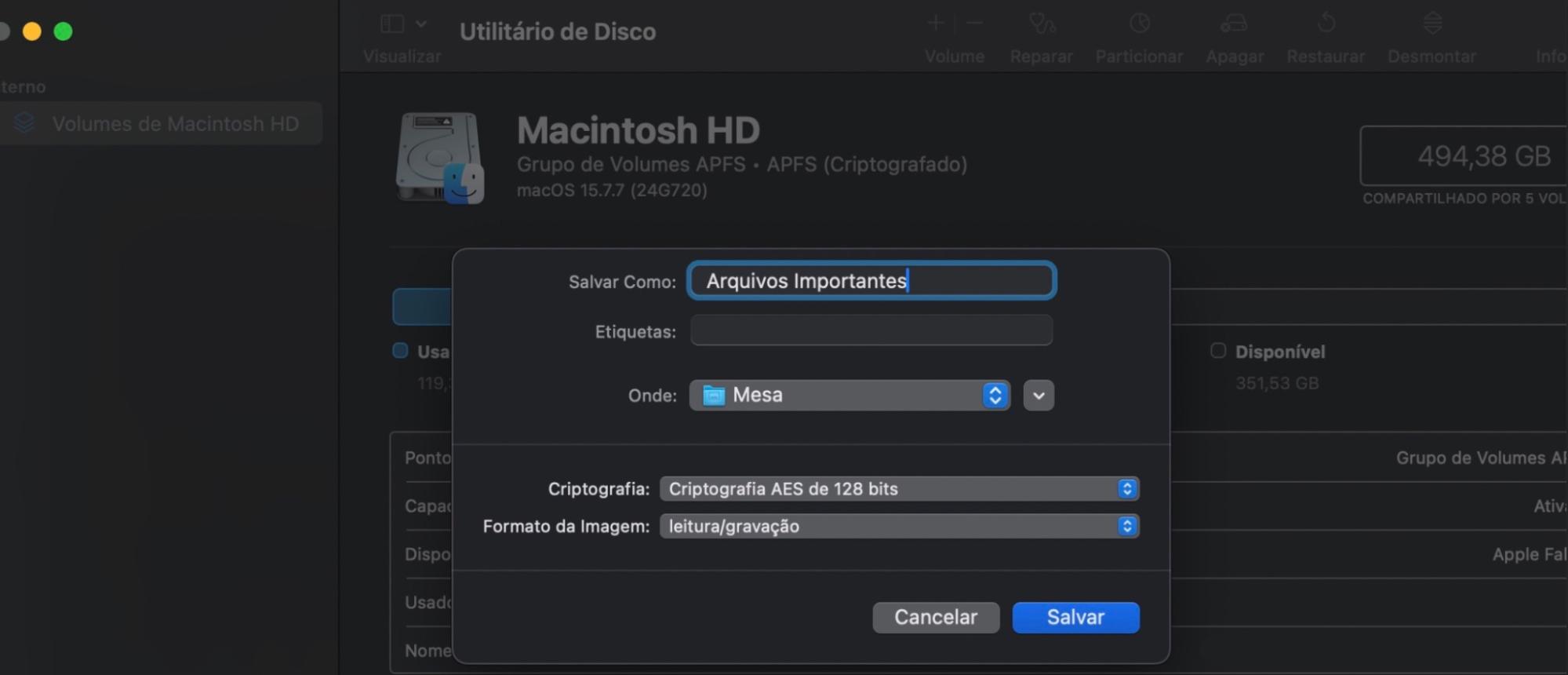Screen dimensions: 1568x675
Task: Select Volumes de Macintosh HD in sidebar
Action: 161,123
